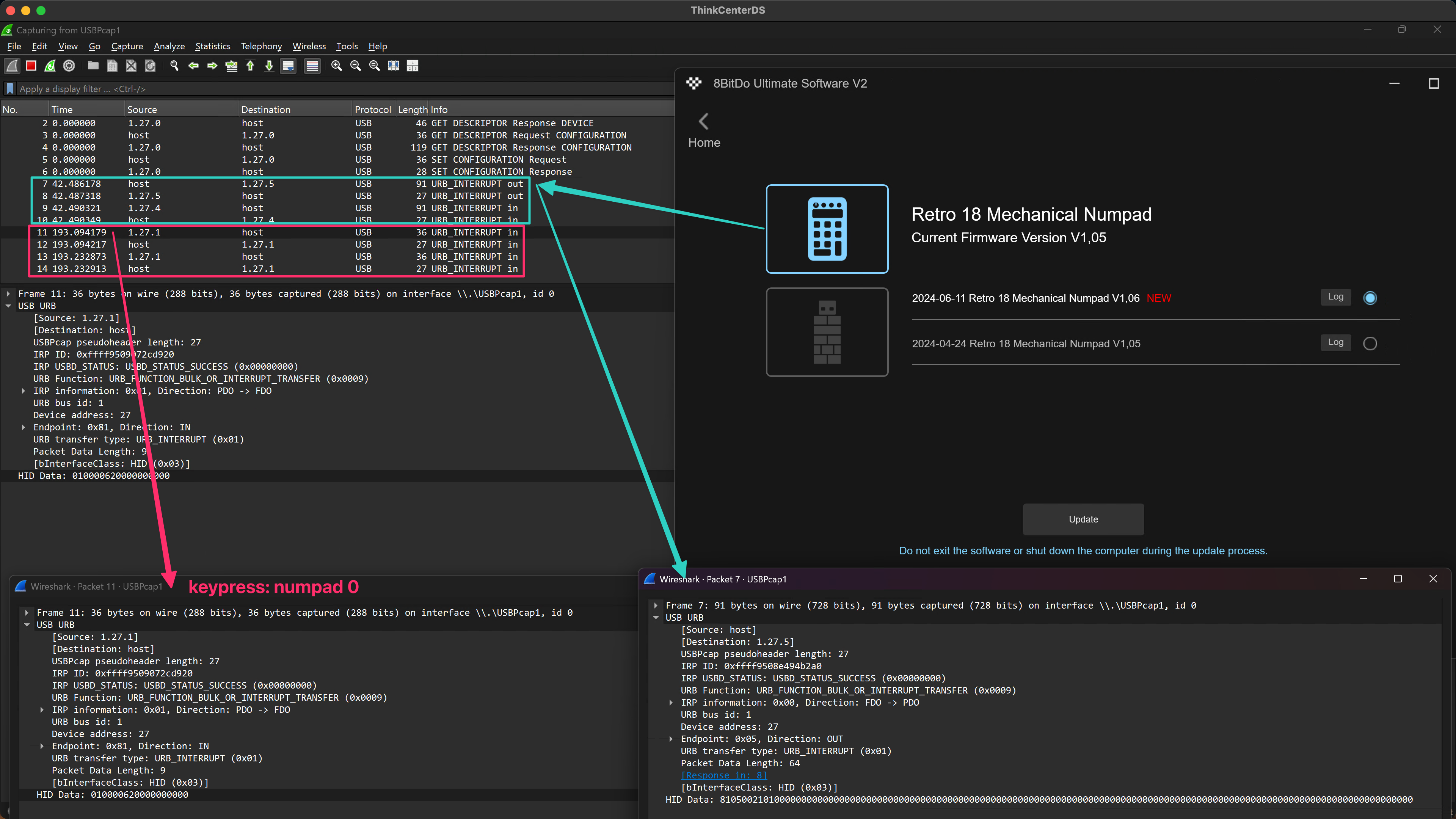
Task: Open the File menu
Action: pyautogui.click(x=14, y=46)
